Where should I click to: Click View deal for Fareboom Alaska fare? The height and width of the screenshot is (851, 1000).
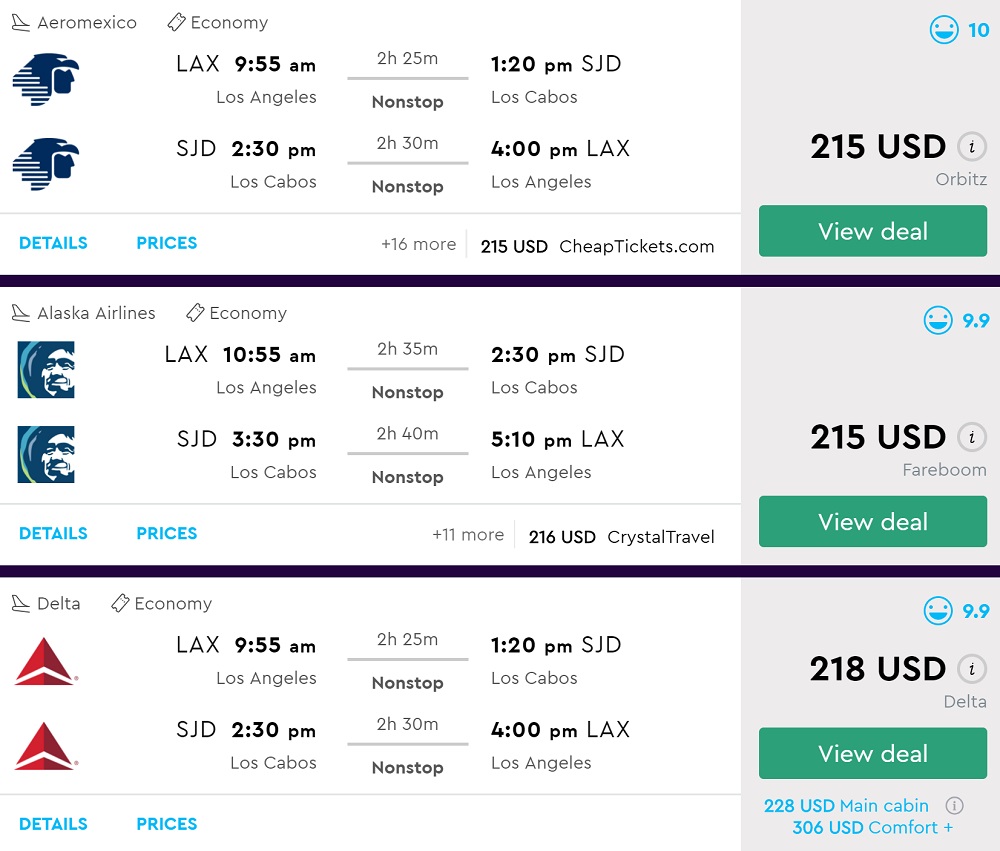pyautogui.click(x=872, y=522)
